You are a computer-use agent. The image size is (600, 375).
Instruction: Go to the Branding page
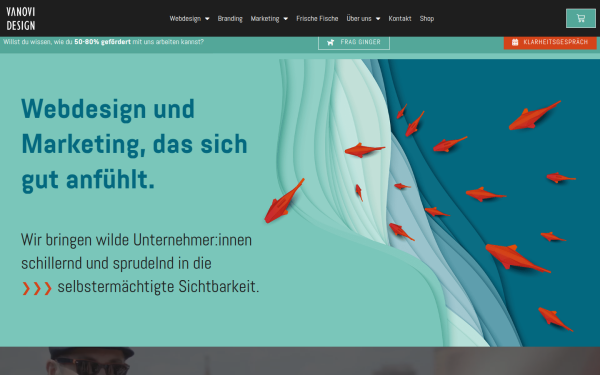pos(230,18)
